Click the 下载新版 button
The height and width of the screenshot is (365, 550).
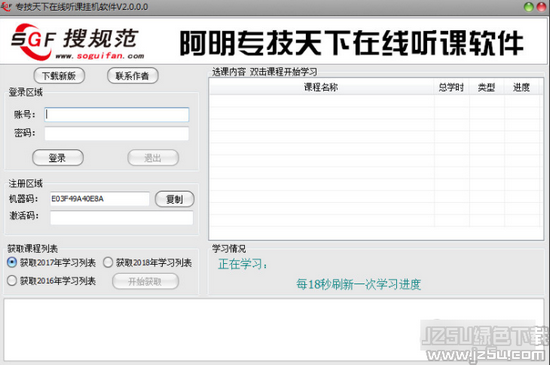[59, 76]
